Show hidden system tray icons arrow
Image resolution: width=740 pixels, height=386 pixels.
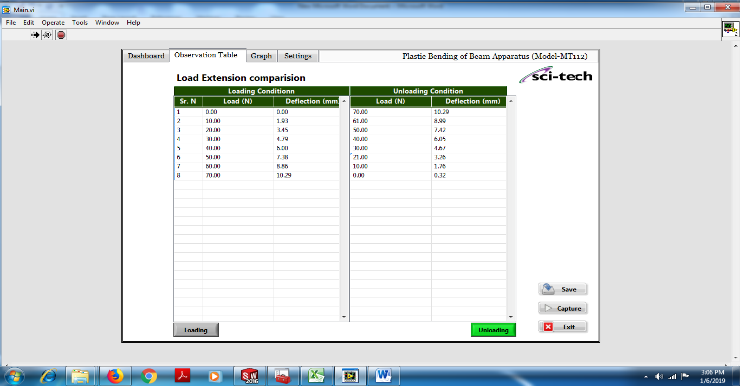point(646,377)
